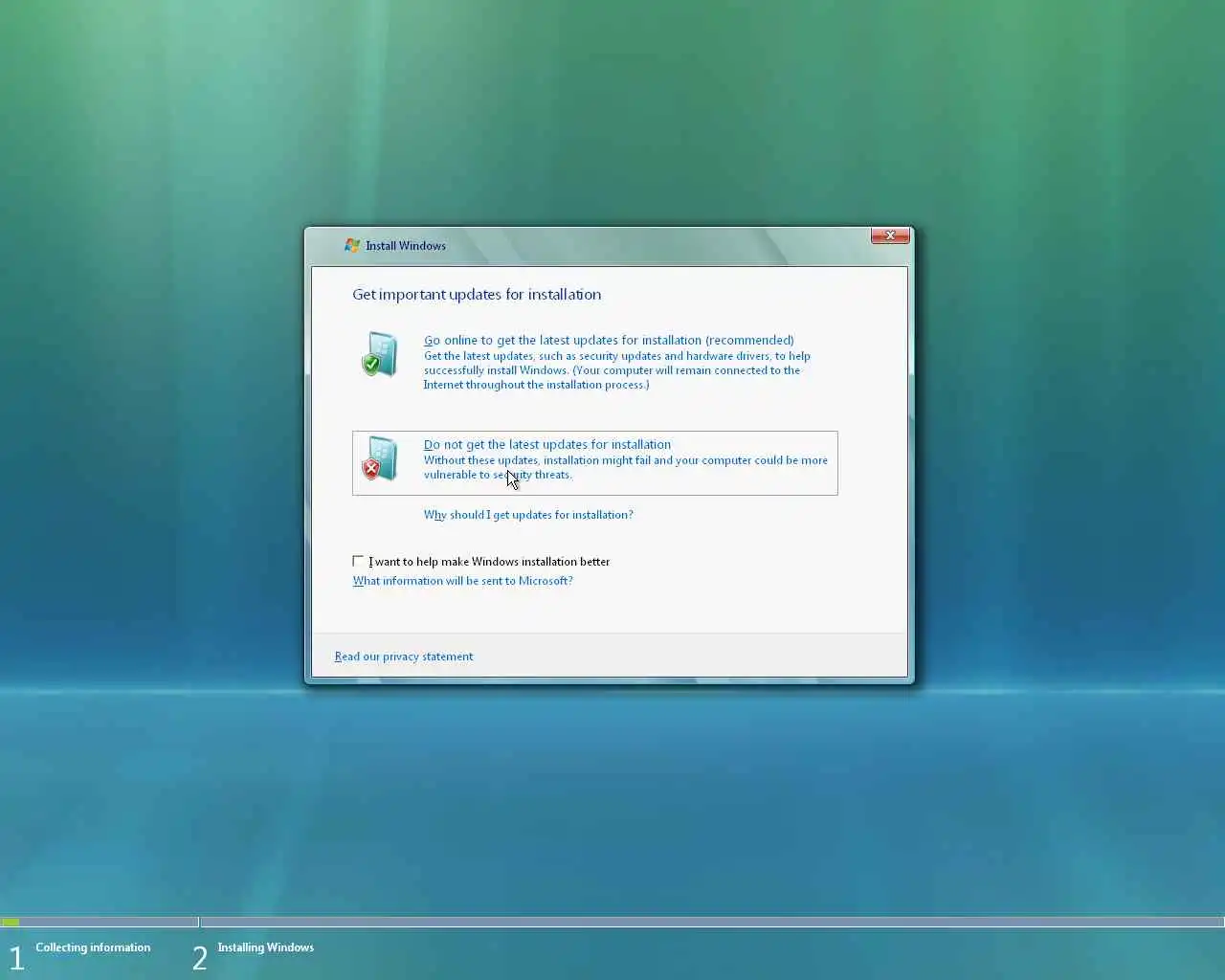
Task: Click the Windows flag icon in title bar
Action: click(x=352, y=246)
